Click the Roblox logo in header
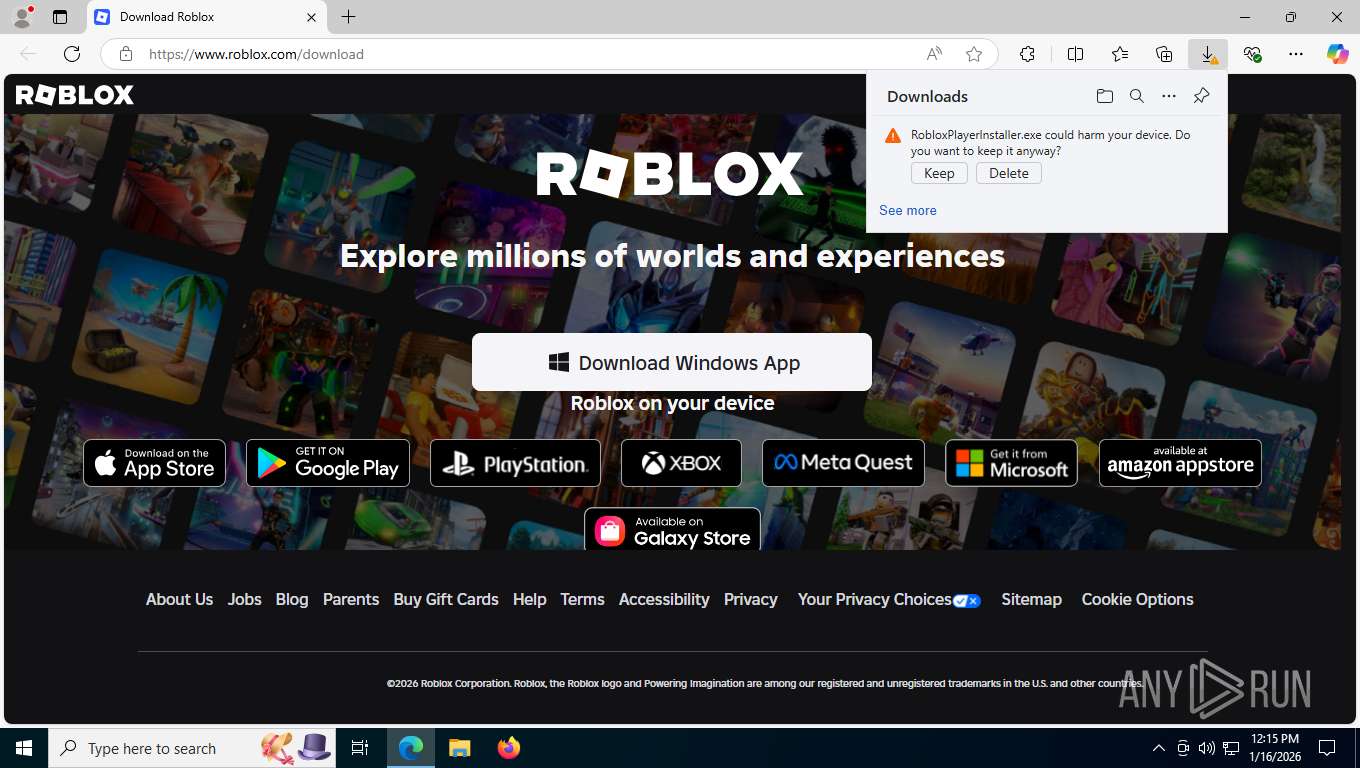Viewport: 1360px width, 768px height. 74,95
